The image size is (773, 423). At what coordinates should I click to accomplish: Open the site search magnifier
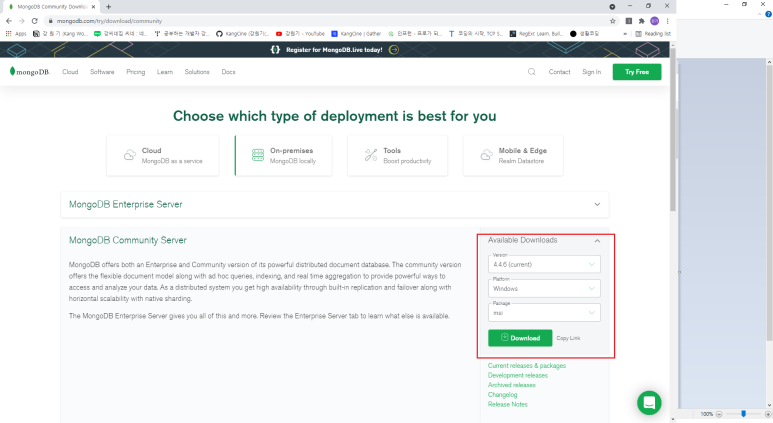[x=531, y=71]
